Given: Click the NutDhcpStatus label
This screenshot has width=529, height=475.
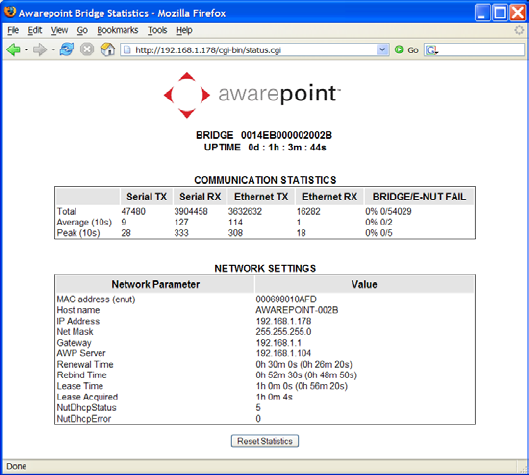Looking at the screenshot, I should pos(86,408).
